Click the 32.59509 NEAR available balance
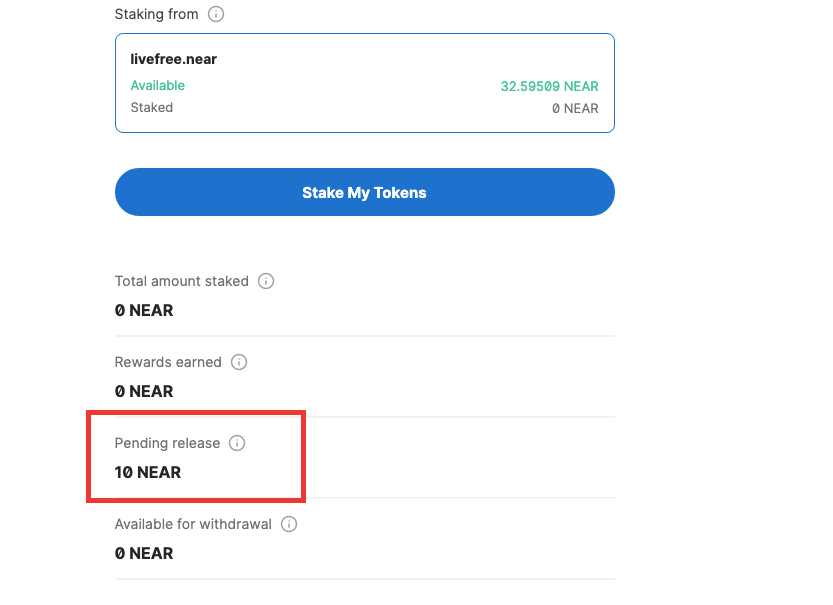Image resolution: width=833 pixels, height=605 pixels. click(x=549, y=86)
